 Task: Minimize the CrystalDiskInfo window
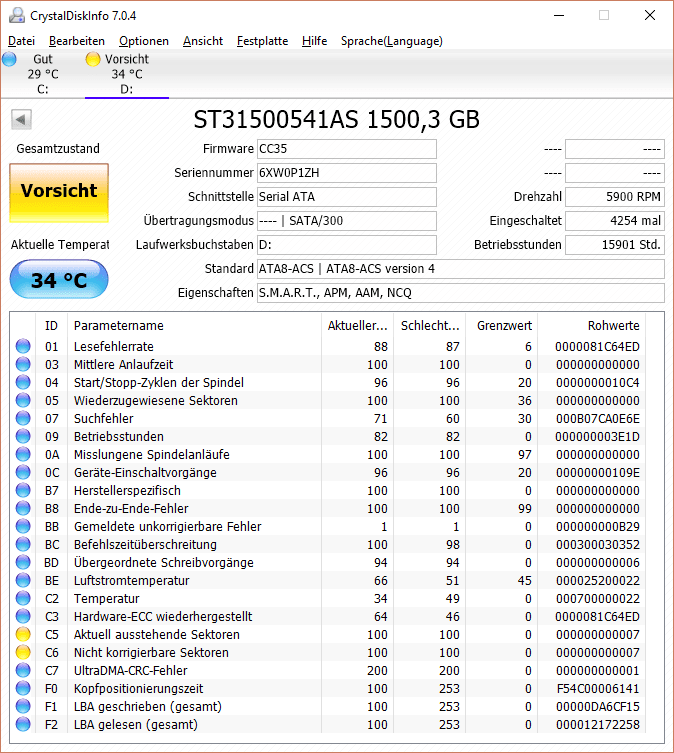click(559, 15)
